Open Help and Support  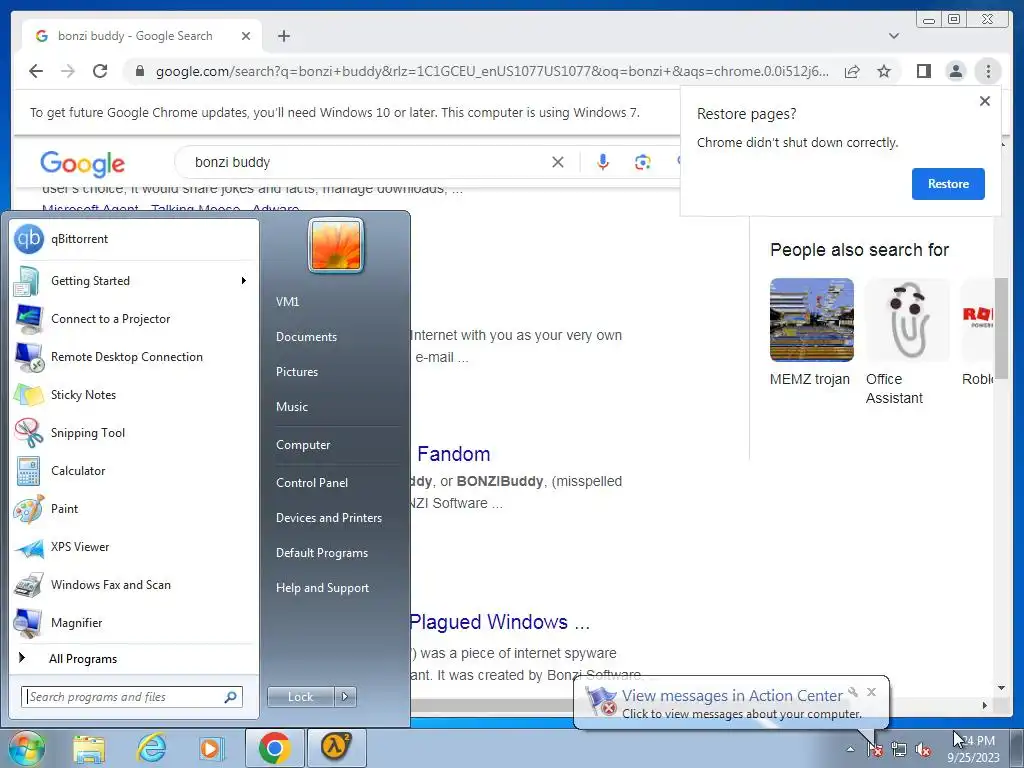coord(323,588)
